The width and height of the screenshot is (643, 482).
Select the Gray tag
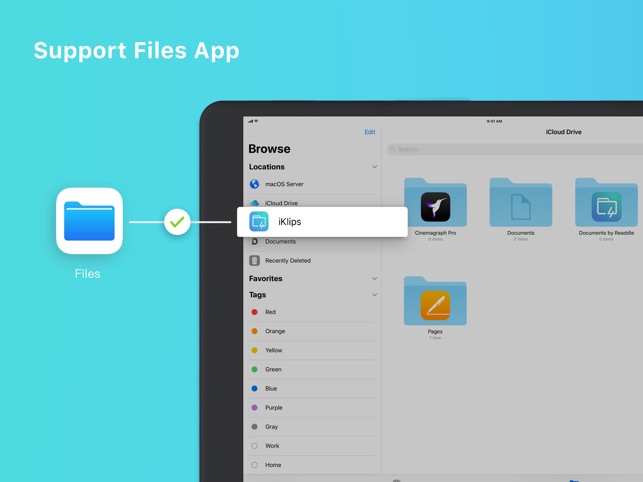(x=312, y=427)
